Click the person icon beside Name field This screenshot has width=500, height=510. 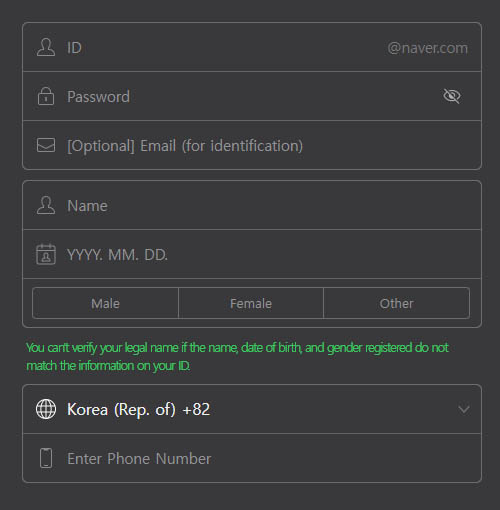46,205
